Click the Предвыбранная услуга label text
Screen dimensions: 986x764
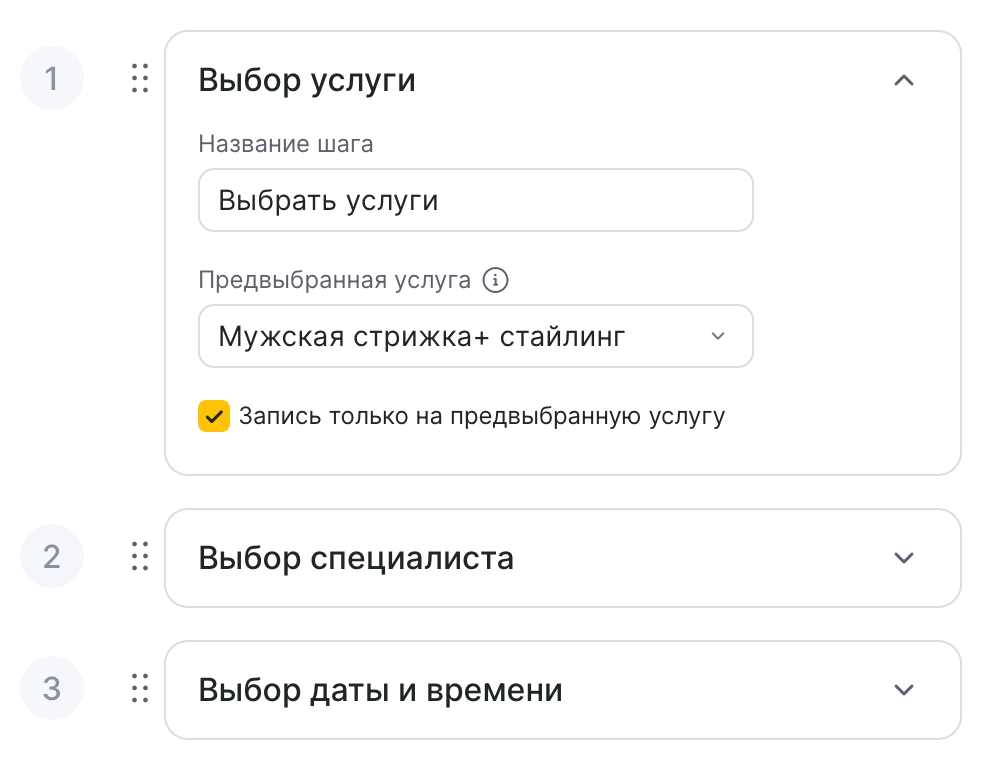335,281
